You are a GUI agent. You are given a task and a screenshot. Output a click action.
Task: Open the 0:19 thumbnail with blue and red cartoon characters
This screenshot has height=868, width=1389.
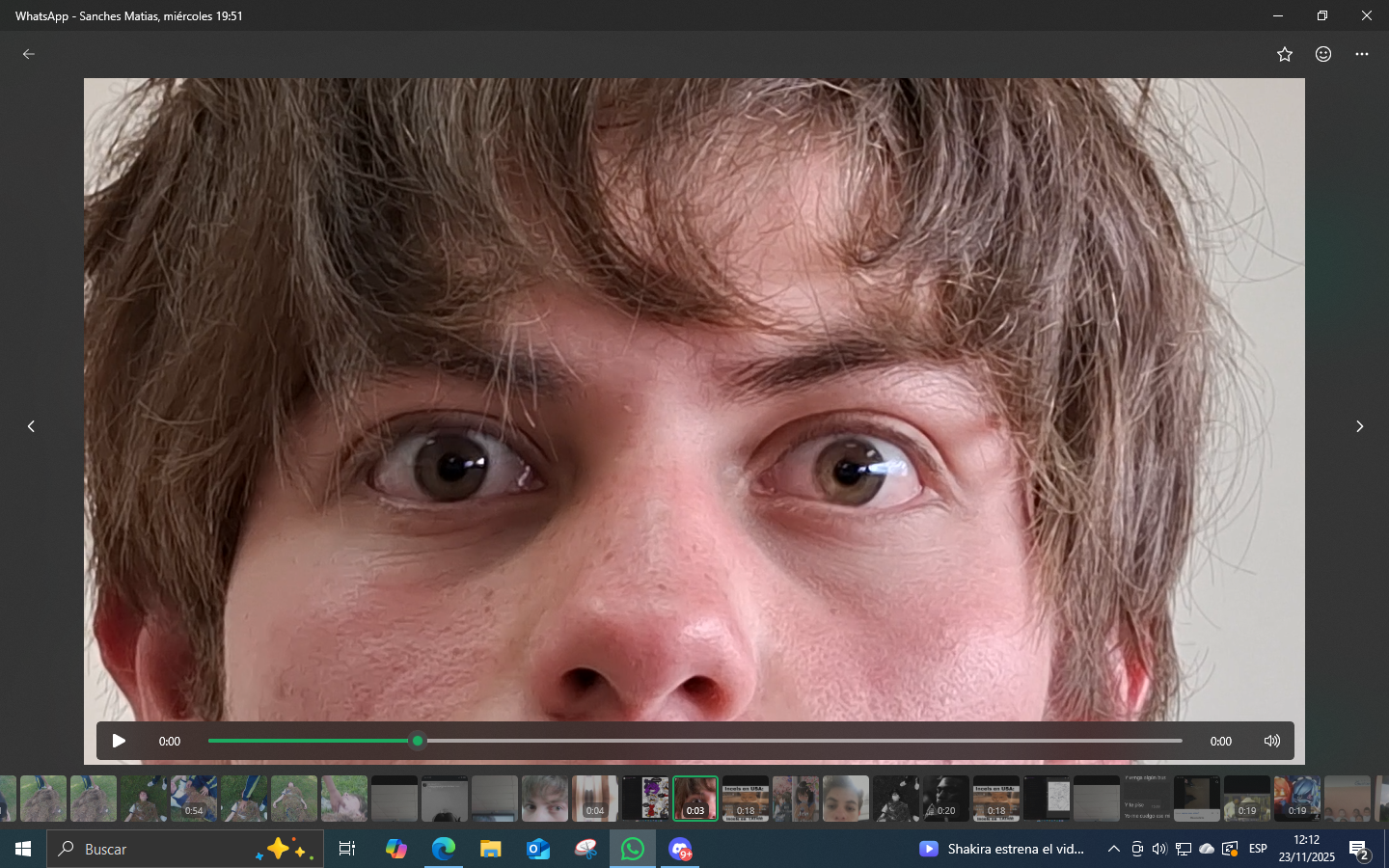1297,799
